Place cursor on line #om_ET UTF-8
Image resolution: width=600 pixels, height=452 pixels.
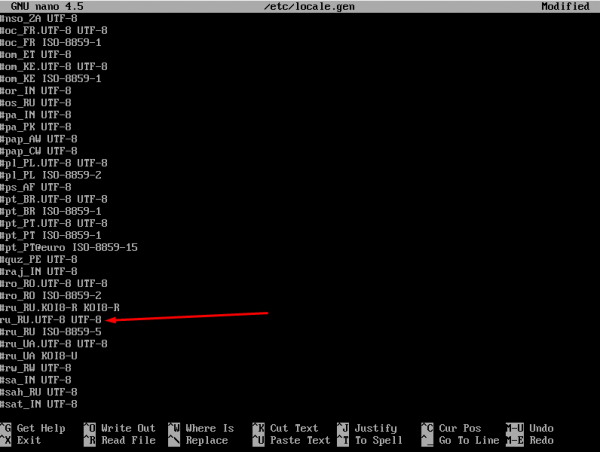(x=36, y=54)
